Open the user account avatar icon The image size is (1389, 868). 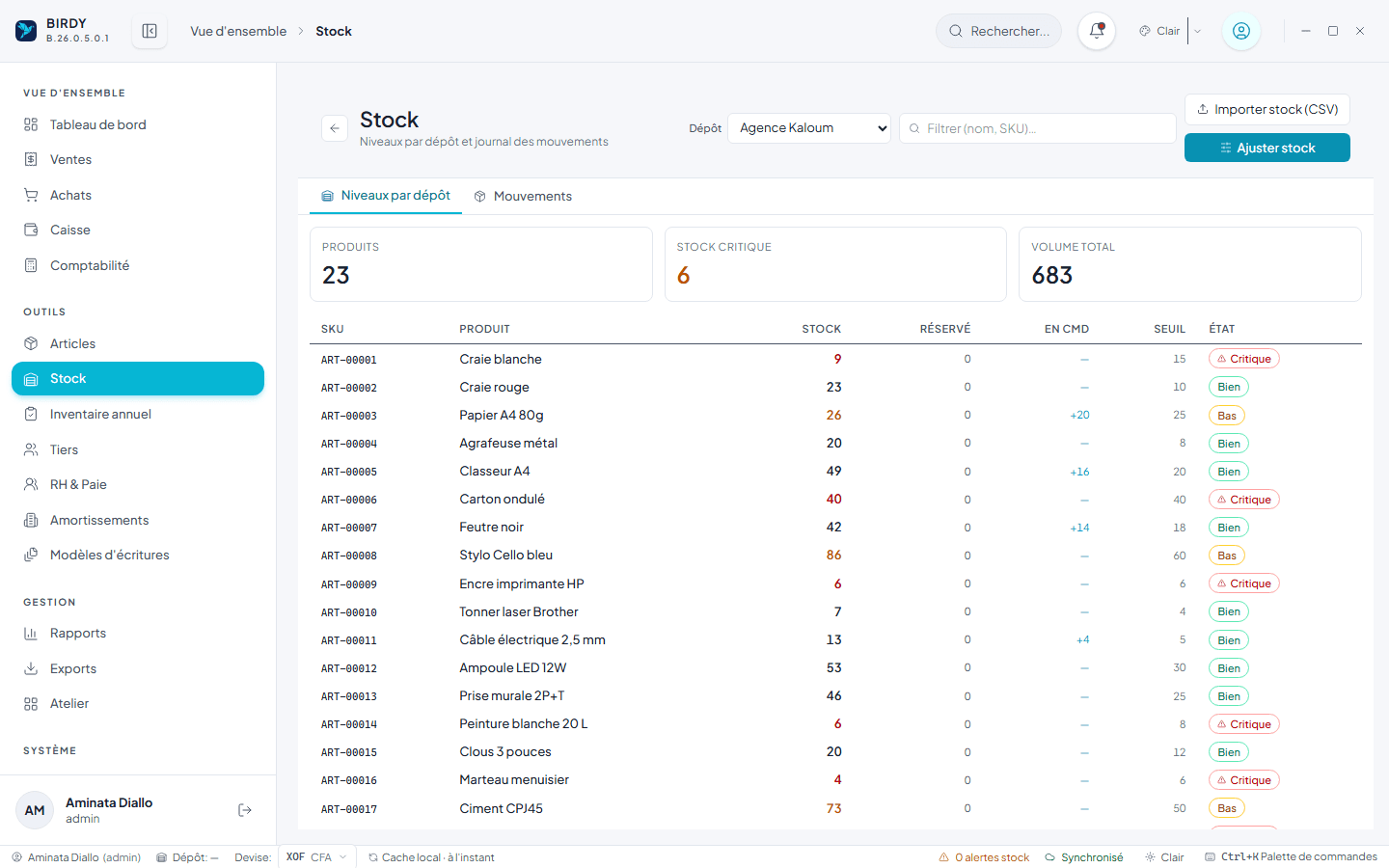[1241, 31]
